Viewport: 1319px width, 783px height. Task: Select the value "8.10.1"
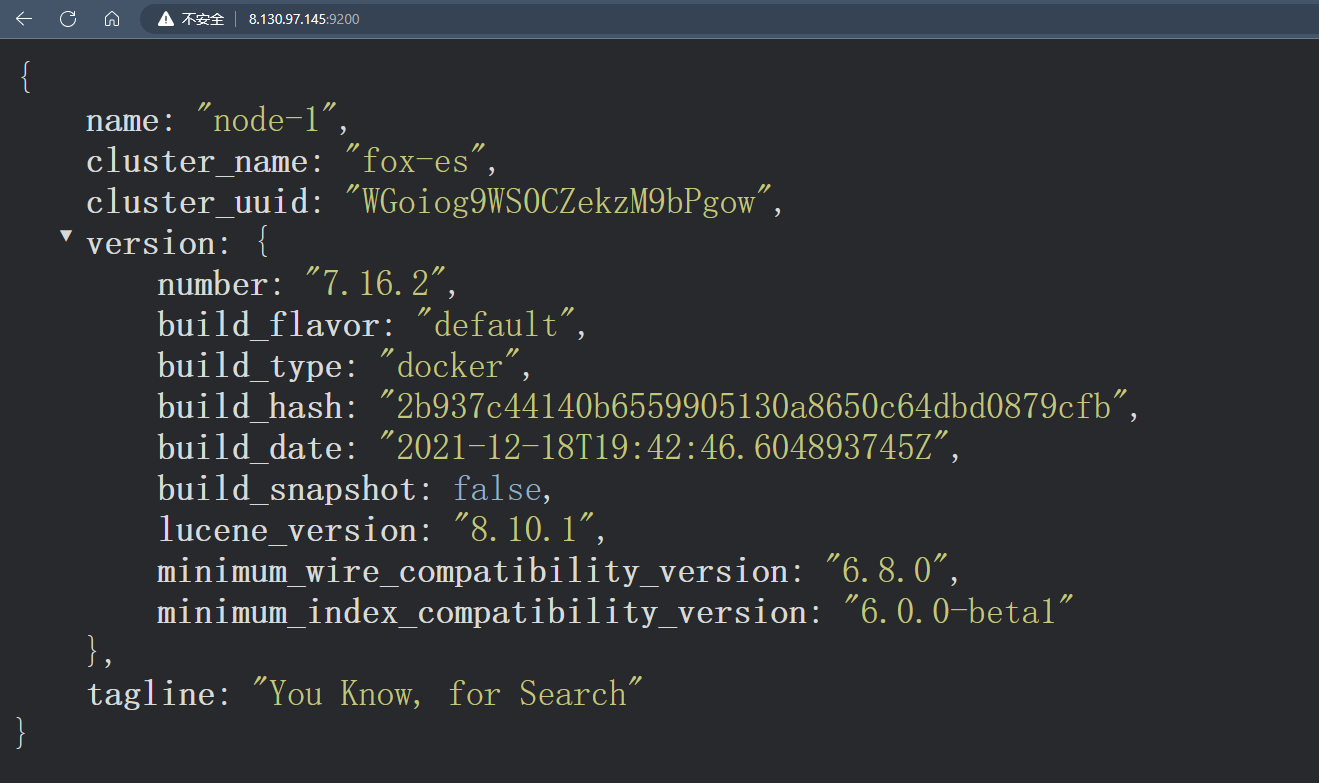point(524,531)
